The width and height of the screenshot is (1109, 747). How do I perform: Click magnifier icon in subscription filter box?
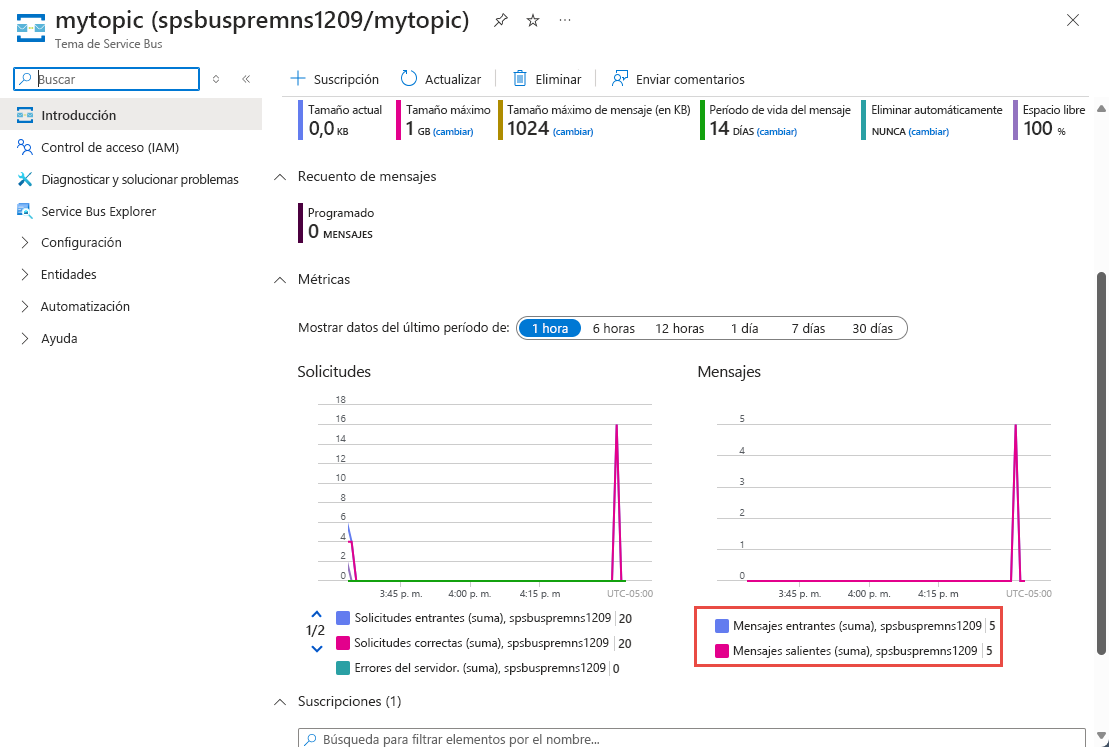(310, 739)
